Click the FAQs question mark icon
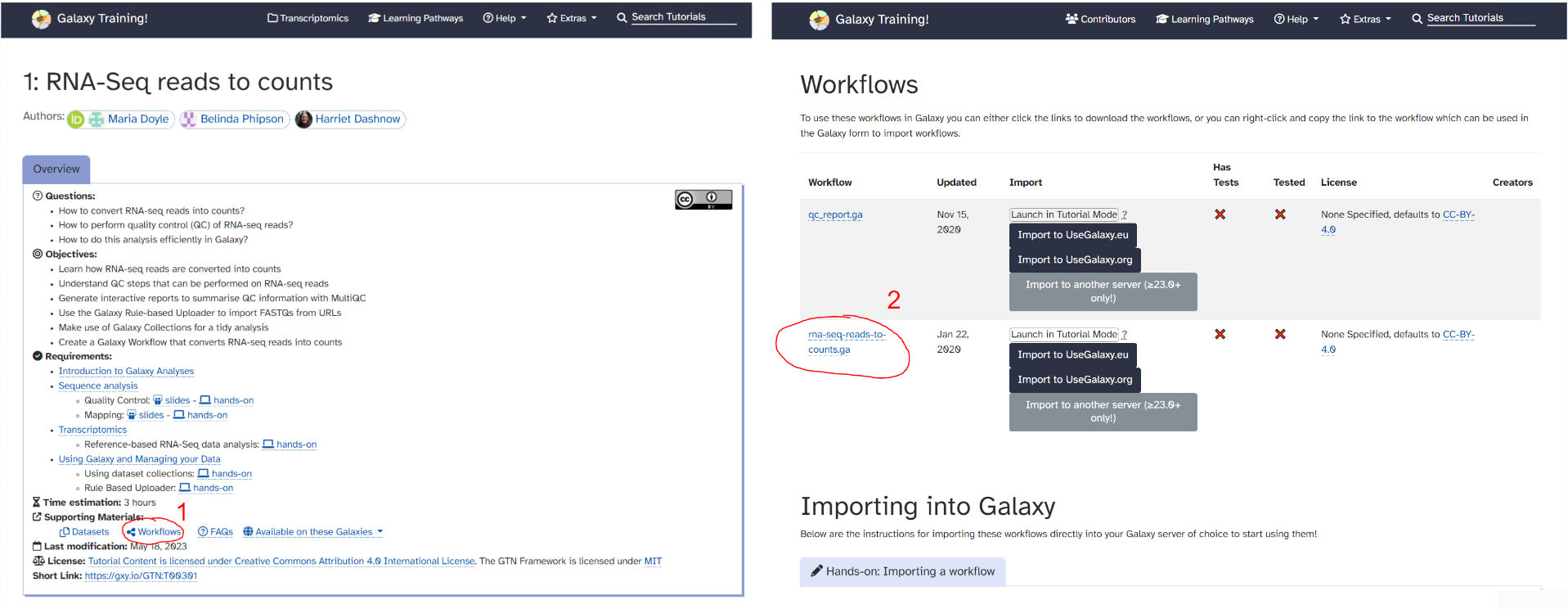The height and width of the screenshot is (609, 1568). click(x=203, y=532)
